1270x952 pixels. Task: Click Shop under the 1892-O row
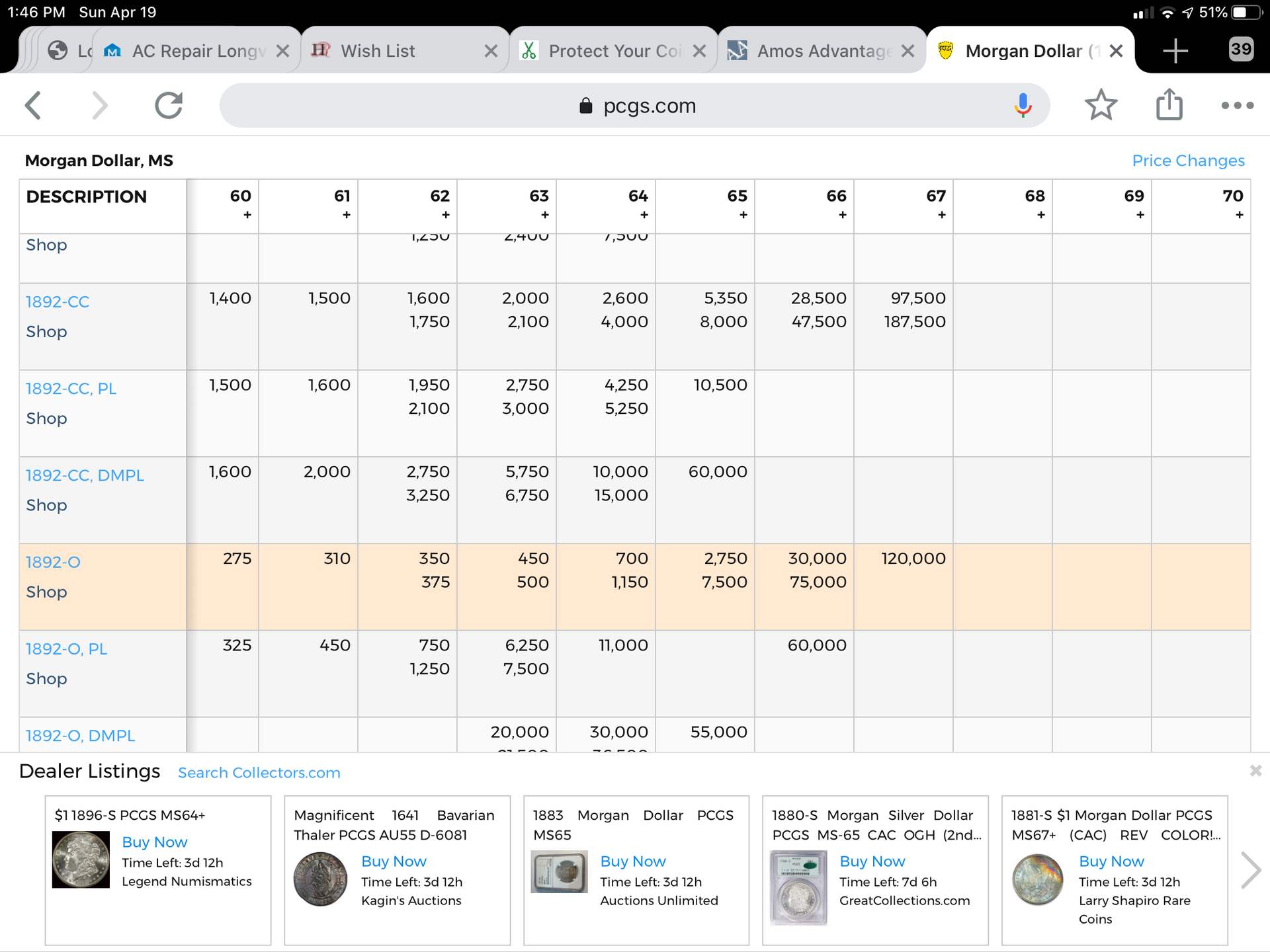(x=46, y=592)
